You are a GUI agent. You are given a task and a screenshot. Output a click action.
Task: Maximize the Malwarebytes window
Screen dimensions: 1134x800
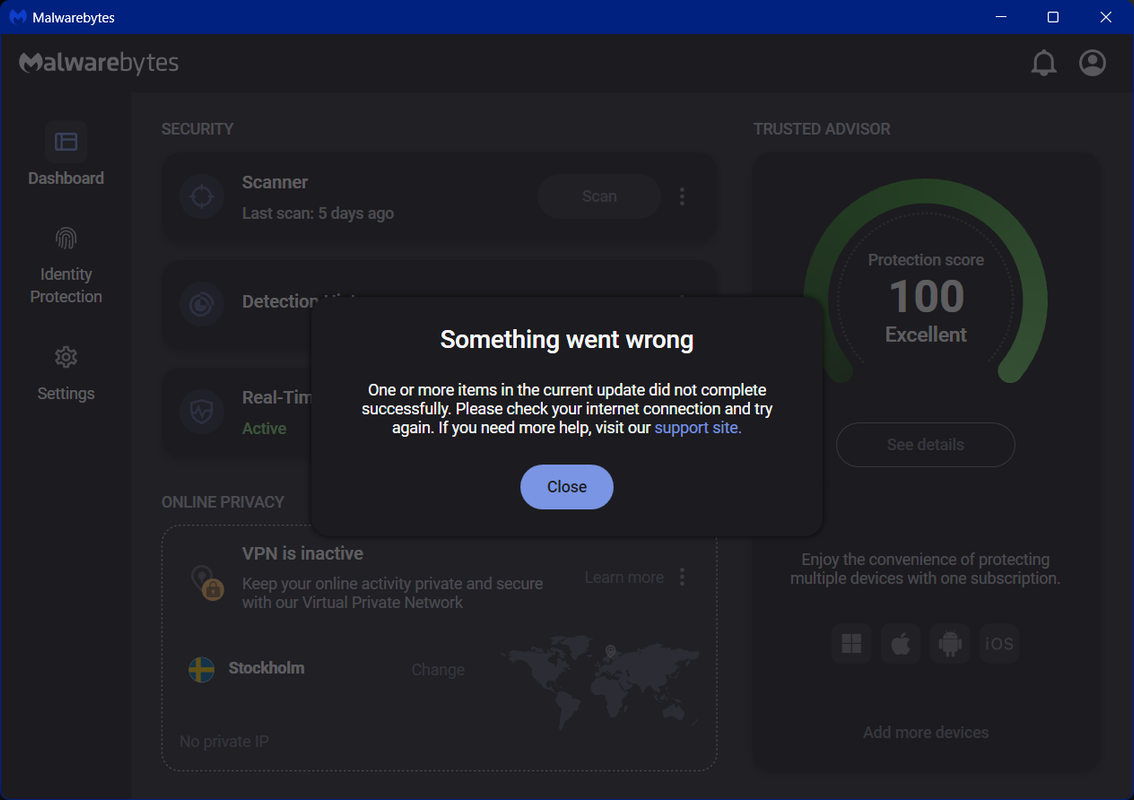coord(1053,17)
